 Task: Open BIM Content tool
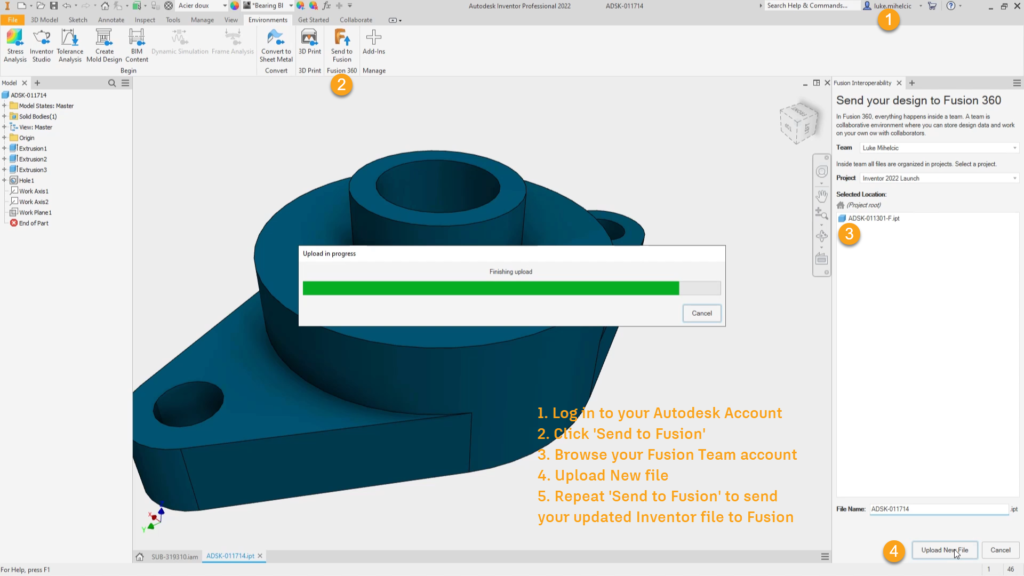click(x=136, y=46)
